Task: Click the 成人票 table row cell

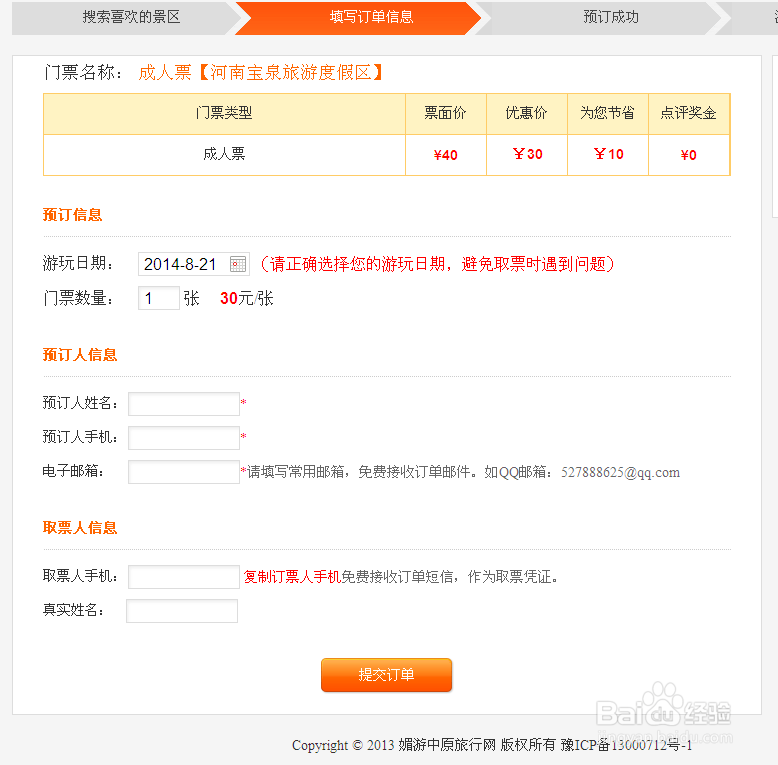Action: [x=224, y=155]
